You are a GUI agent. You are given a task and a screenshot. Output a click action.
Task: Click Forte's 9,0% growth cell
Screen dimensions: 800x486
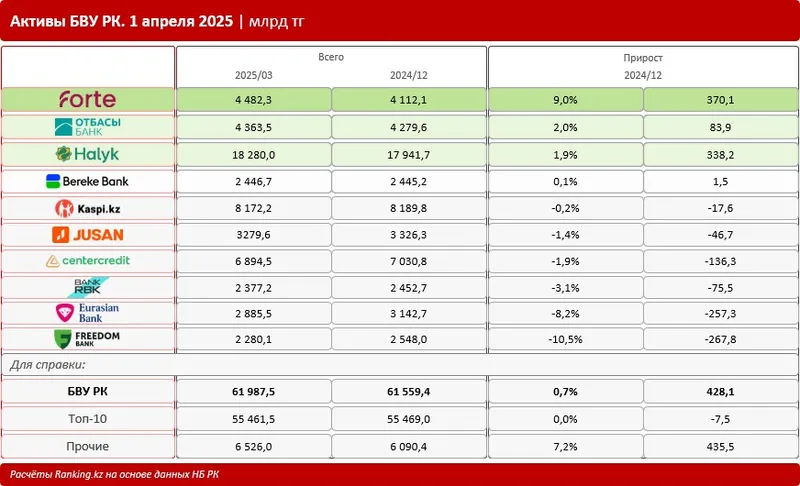565,99
